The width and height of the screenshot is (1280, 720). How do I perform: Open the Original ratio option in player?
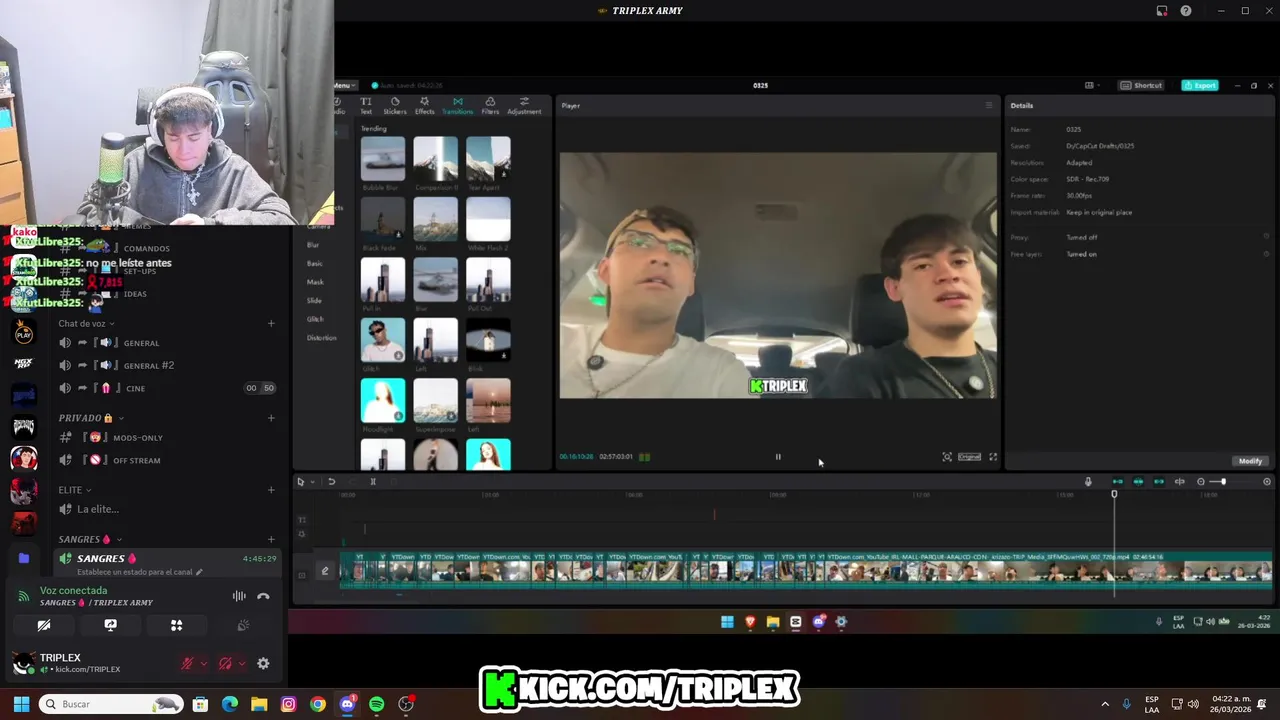point(969,457)
